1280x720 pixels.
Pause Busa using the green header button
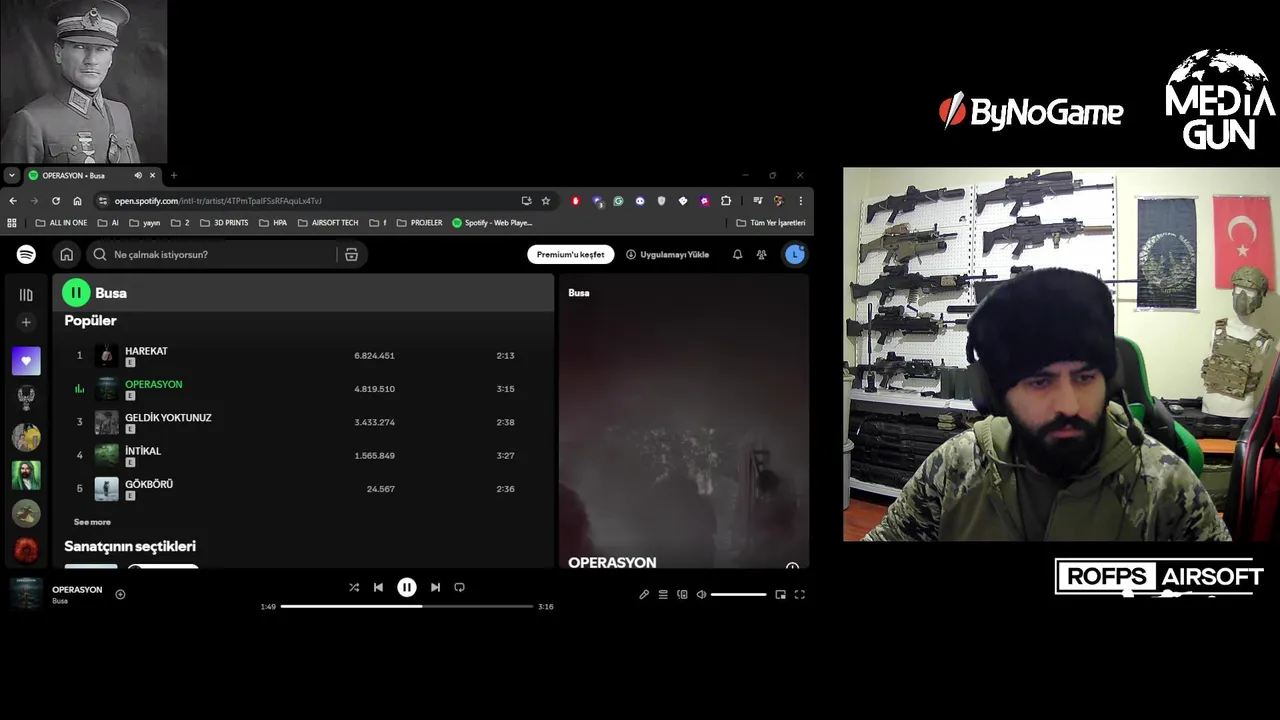tap(76, 292)
